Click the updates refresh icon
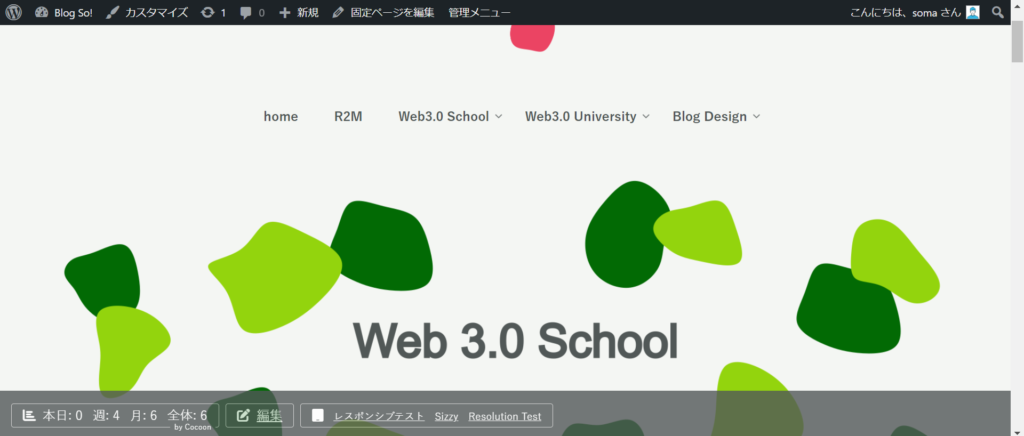The height and width of the screenshot is (436, 1024). coord(207,12)
